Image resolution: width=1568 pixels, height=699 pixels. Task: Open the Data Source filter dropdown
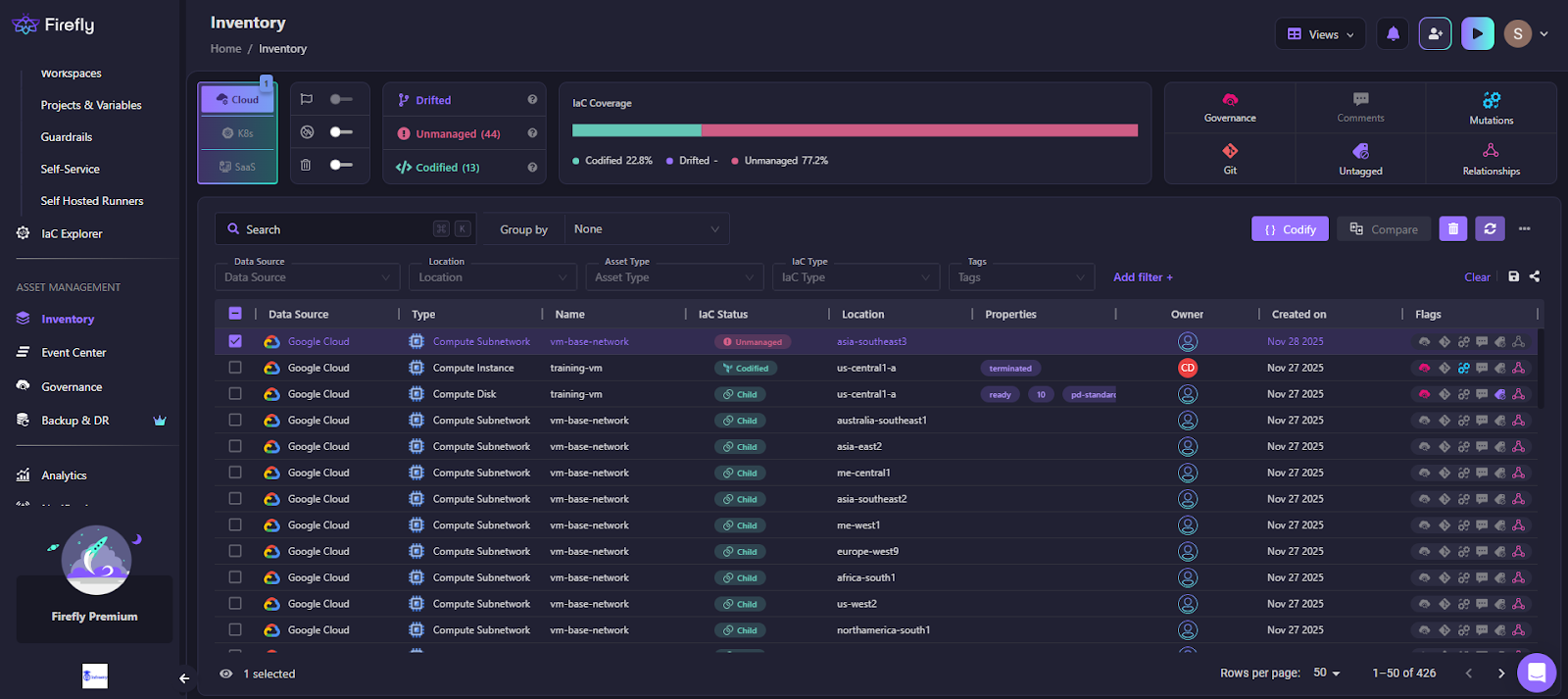pos(308,277)
